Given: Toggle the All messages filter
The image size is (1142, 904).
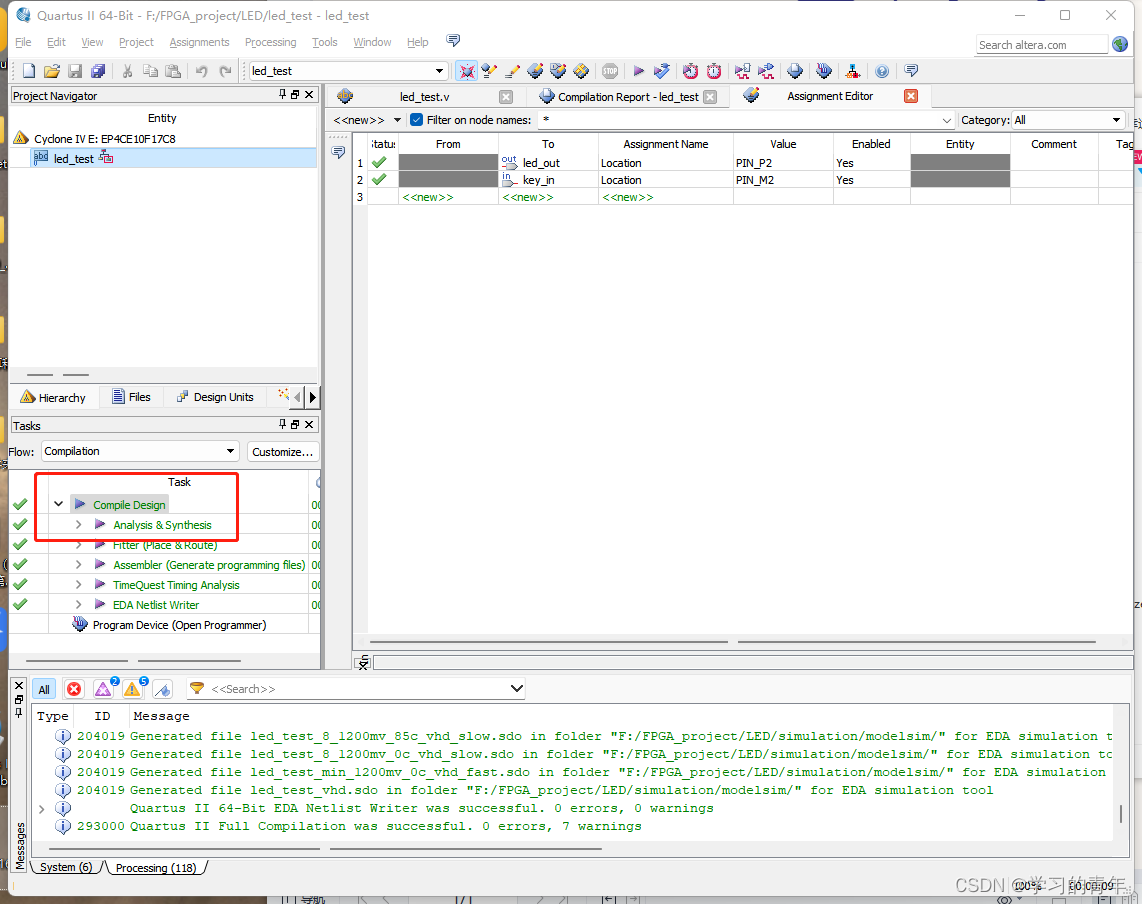Looking at the screenshot, I should (43, 688).
